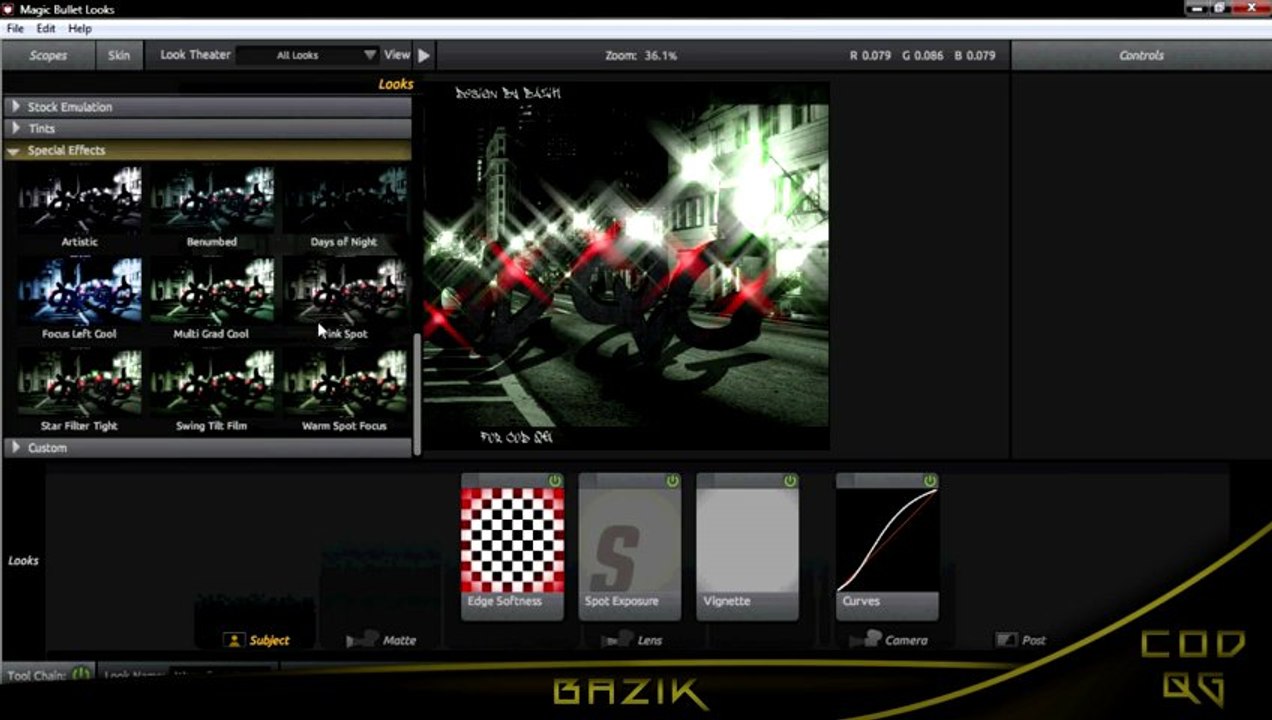Apply the Swing Tilt Film look
This screenshot has height=720, width=1272.
point(212,391)
